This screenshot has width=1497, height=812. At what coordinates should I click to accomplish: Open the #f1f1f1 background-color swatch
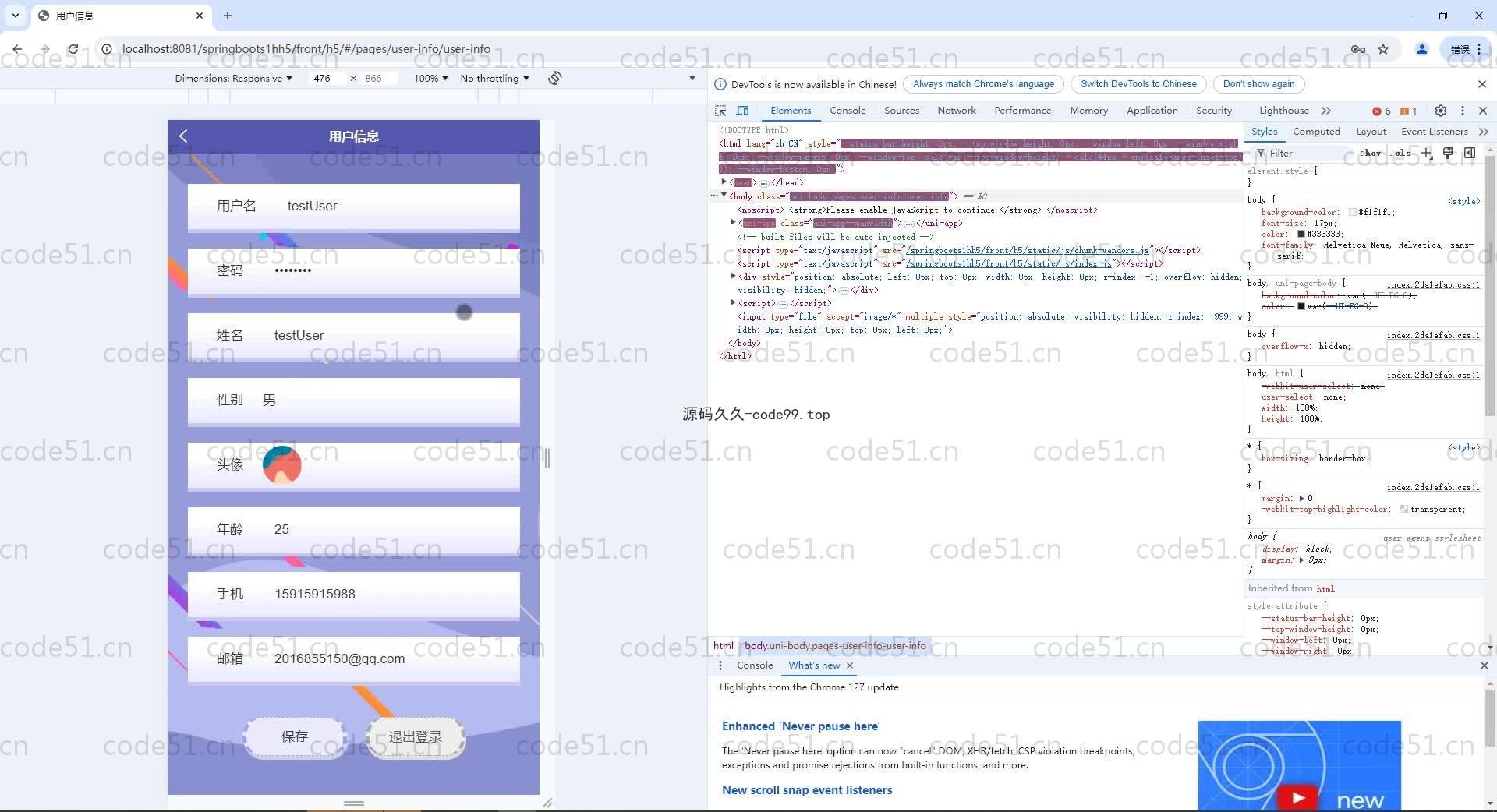1353,212
